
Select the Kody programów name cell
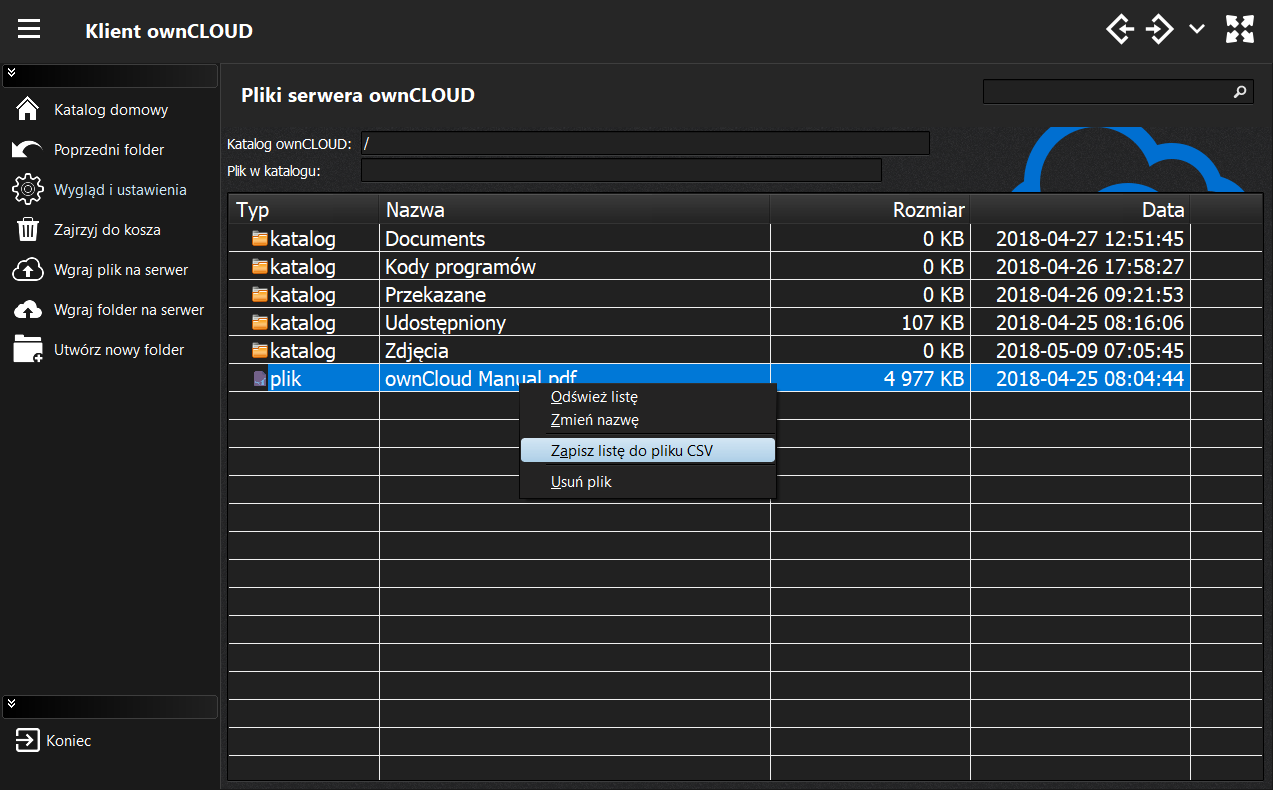575,266
